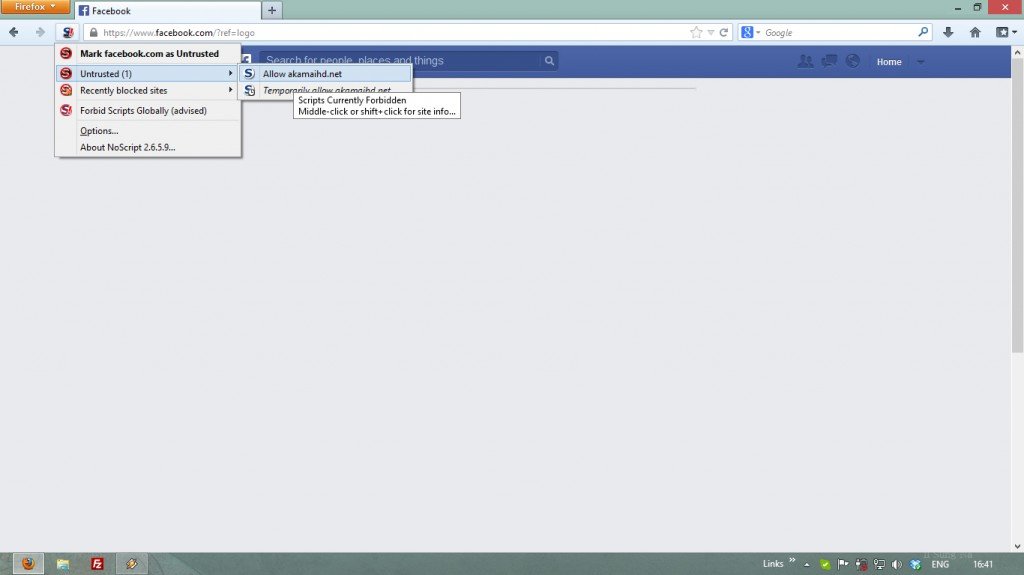Click the Dropbox tray icon
The width and height of the screenshot is (1024, 575).
(x=916, y=565)
